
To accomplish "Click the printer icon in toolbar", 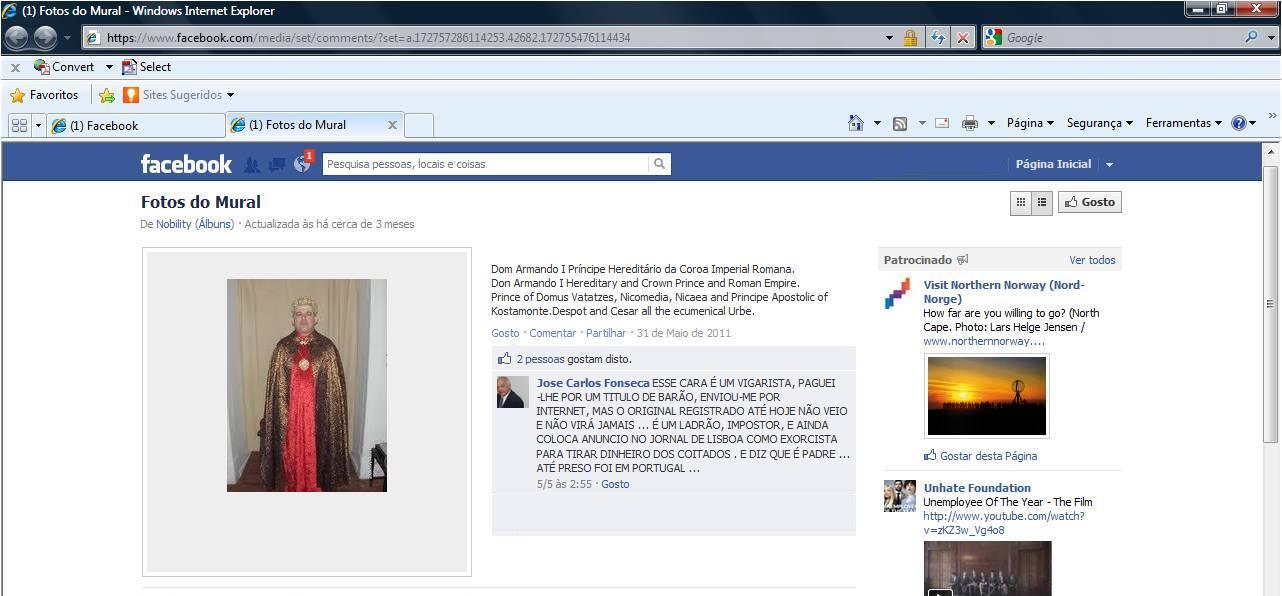I will 969,123.
